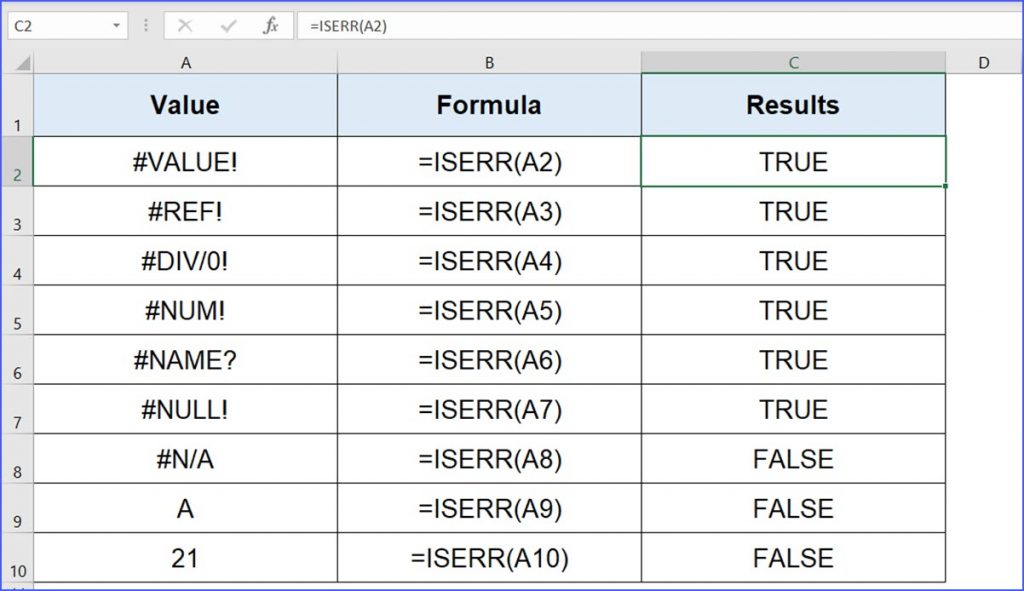Click the Results header cell
1024x591 pixels.
793,104
